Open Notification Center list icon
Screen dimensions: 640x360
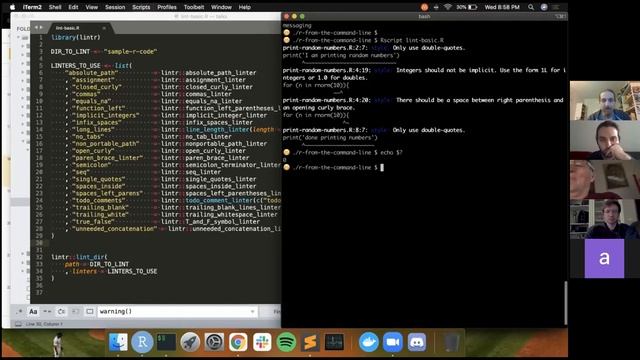tap(556, 7)
